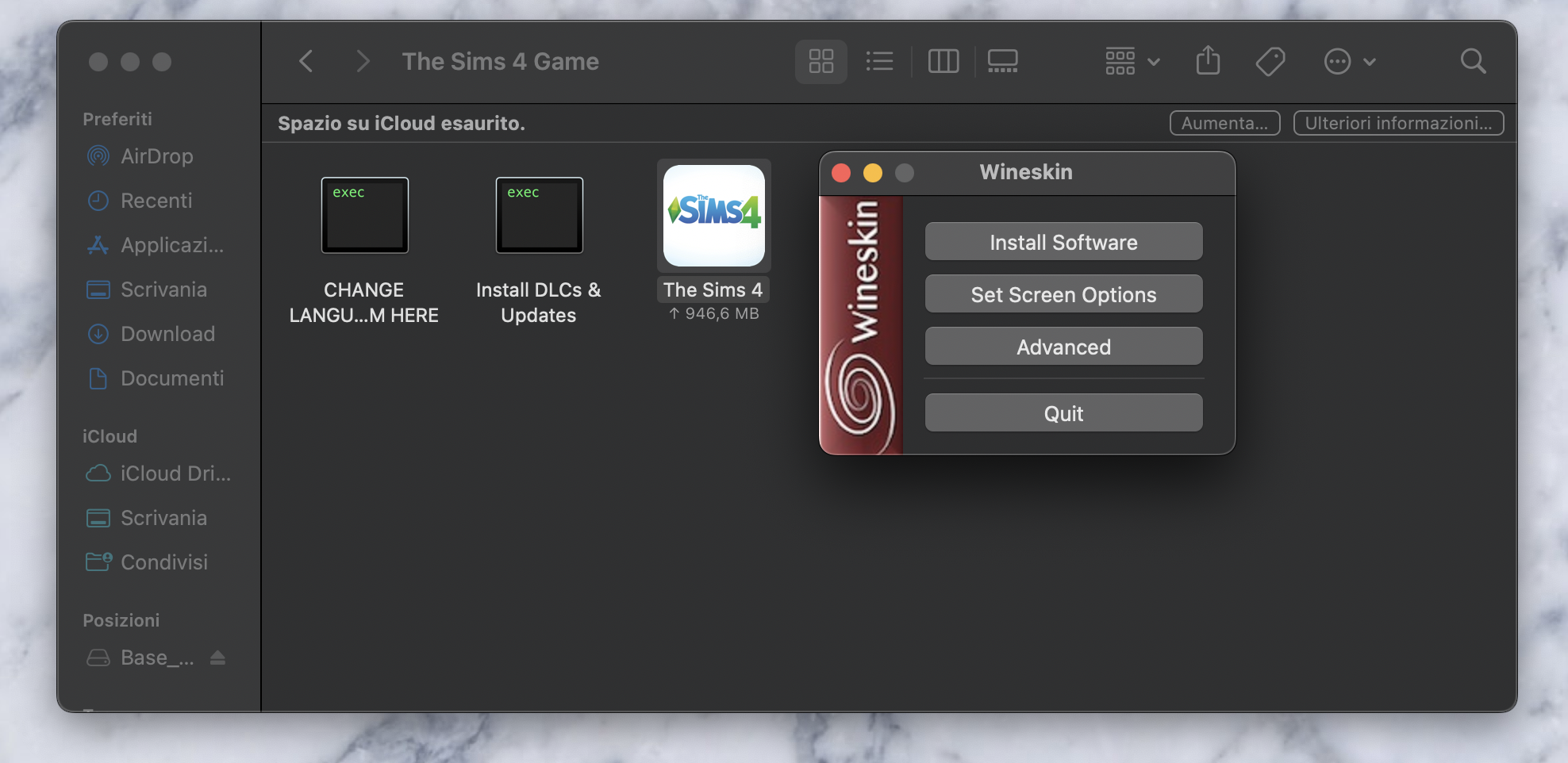Switch Finder to icon grid view

pos(821,61)
